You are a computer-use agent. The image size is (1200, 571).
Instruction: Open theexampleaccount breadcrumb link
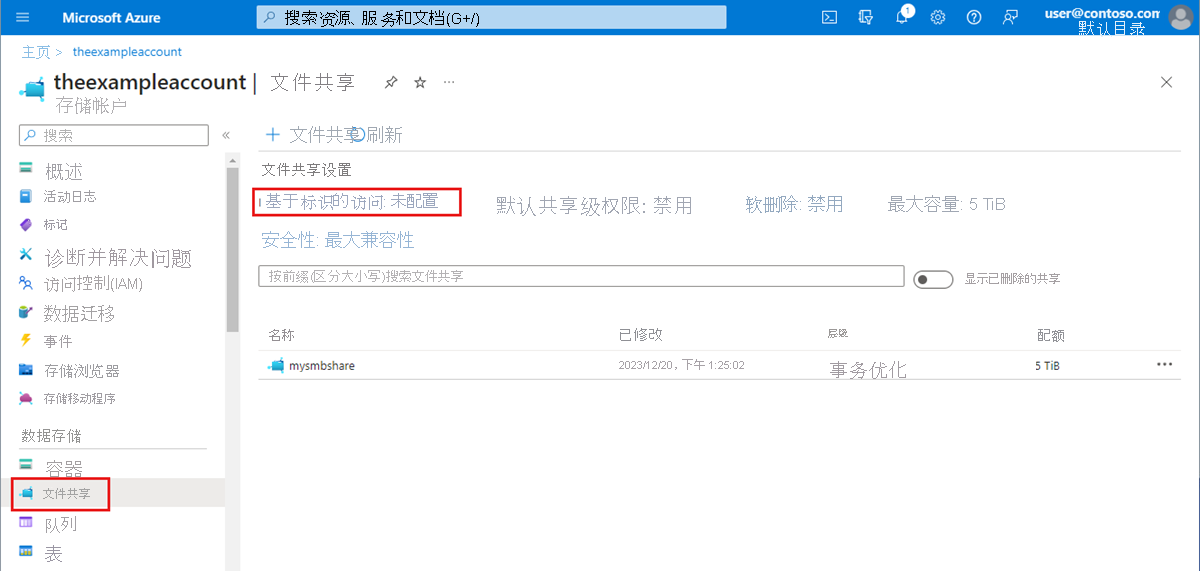pos(127,51)
